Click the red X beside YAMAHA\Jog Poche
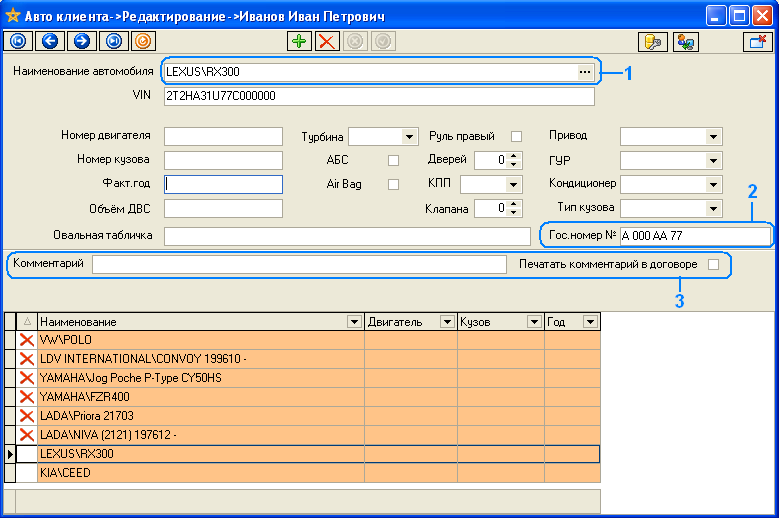Viewport: 782px width, 518px height. [27, 378]
